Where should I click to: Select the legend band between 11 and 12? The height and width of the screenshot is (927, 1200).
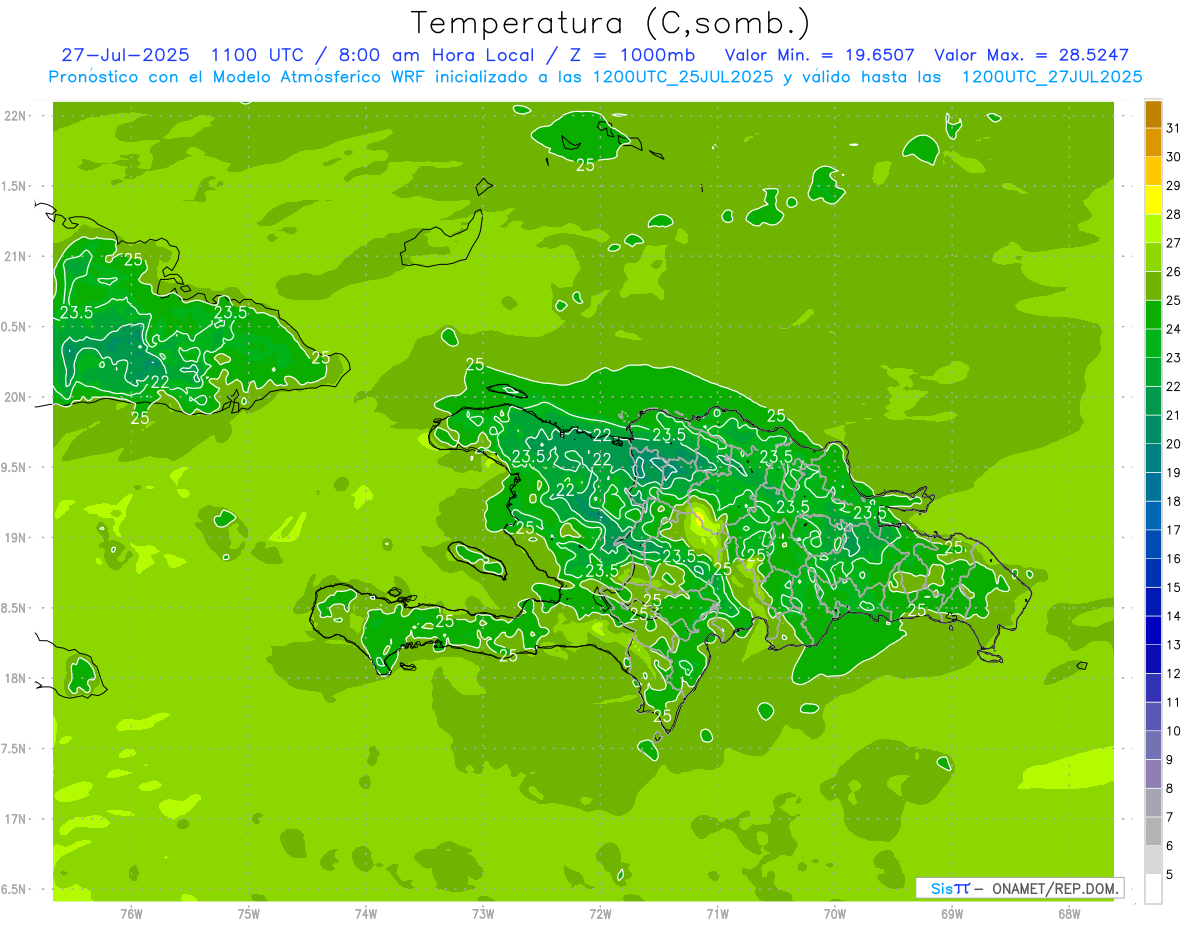(x=1153, y=688)
